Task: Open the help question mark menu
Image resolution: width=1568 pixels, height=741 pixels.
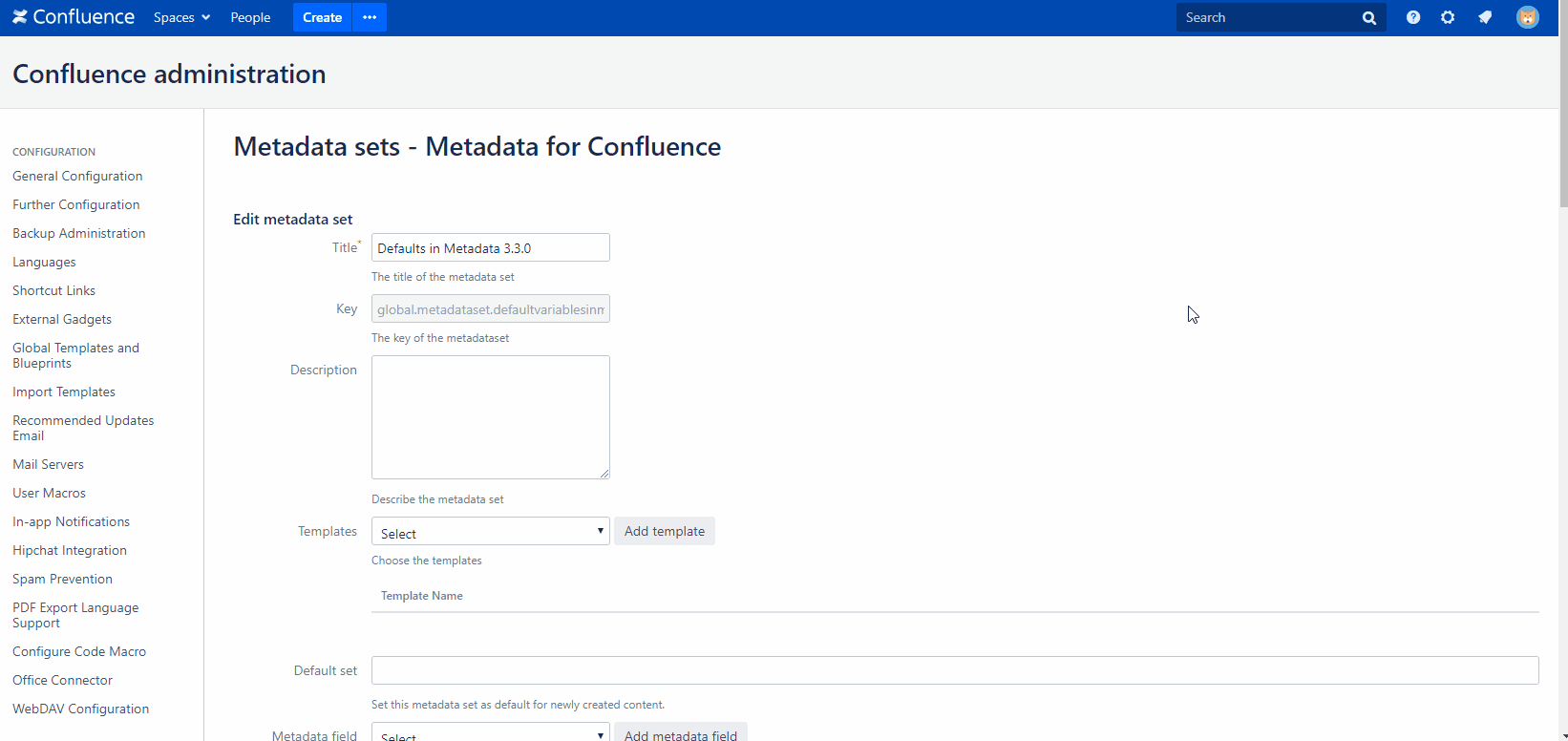Action: pos(1413,17)
